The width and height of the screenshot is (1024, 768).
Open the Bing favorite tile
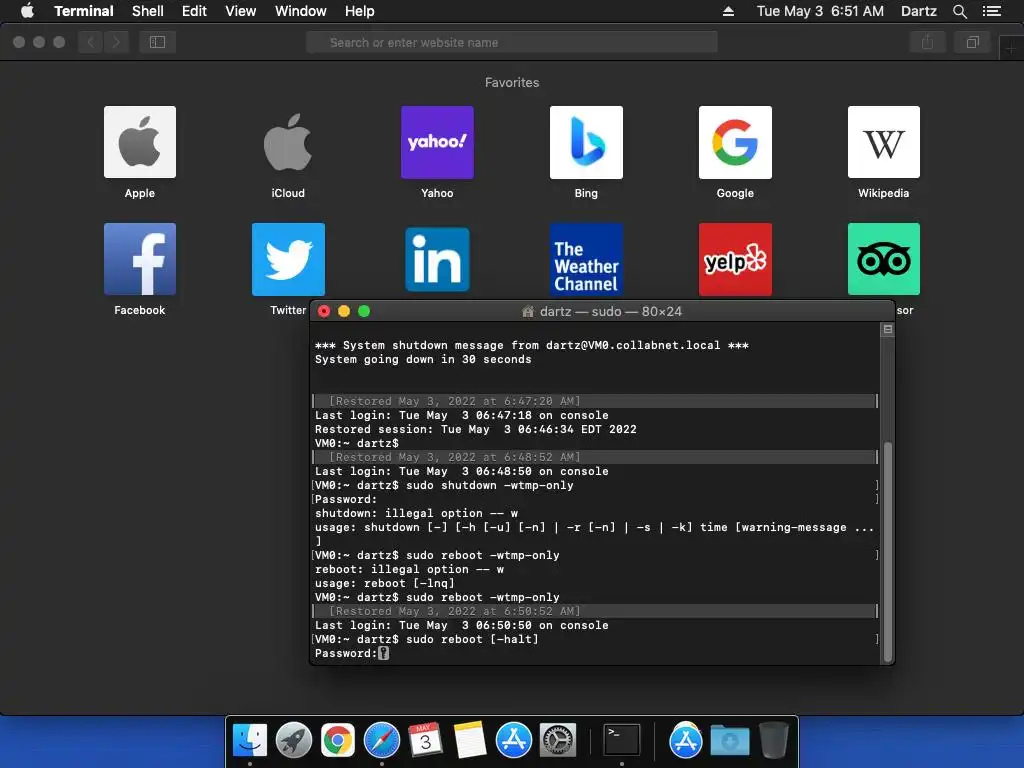click(x=586, y=142)
